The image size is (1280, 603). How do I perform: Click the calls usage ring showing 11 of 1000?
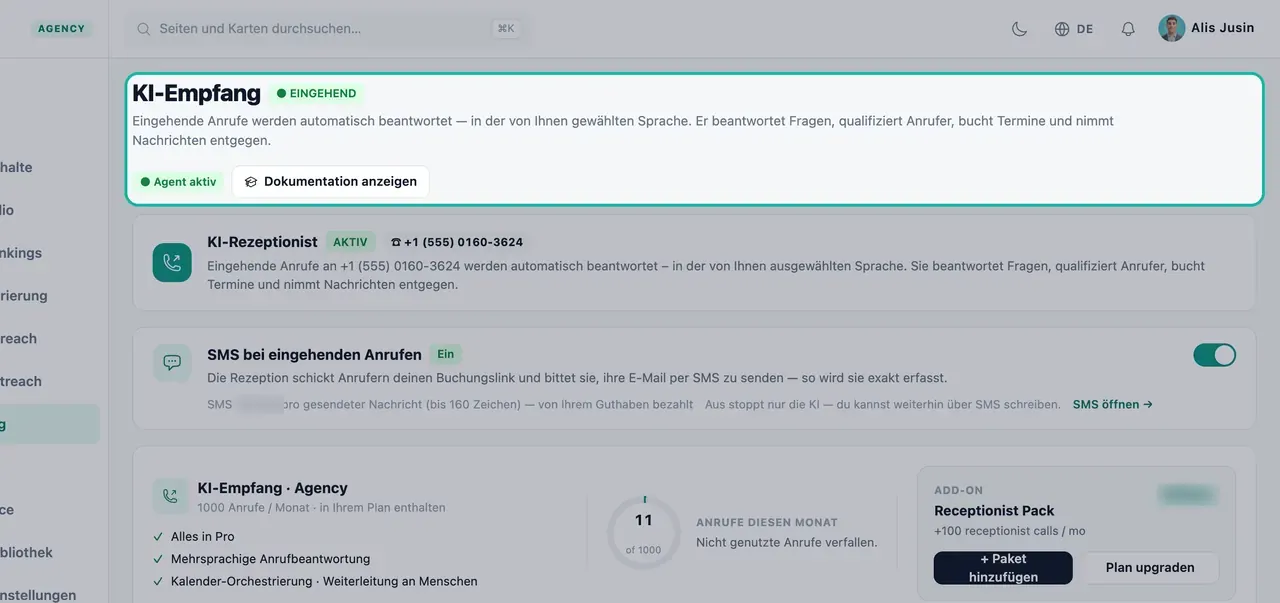[x=644, y=532]
